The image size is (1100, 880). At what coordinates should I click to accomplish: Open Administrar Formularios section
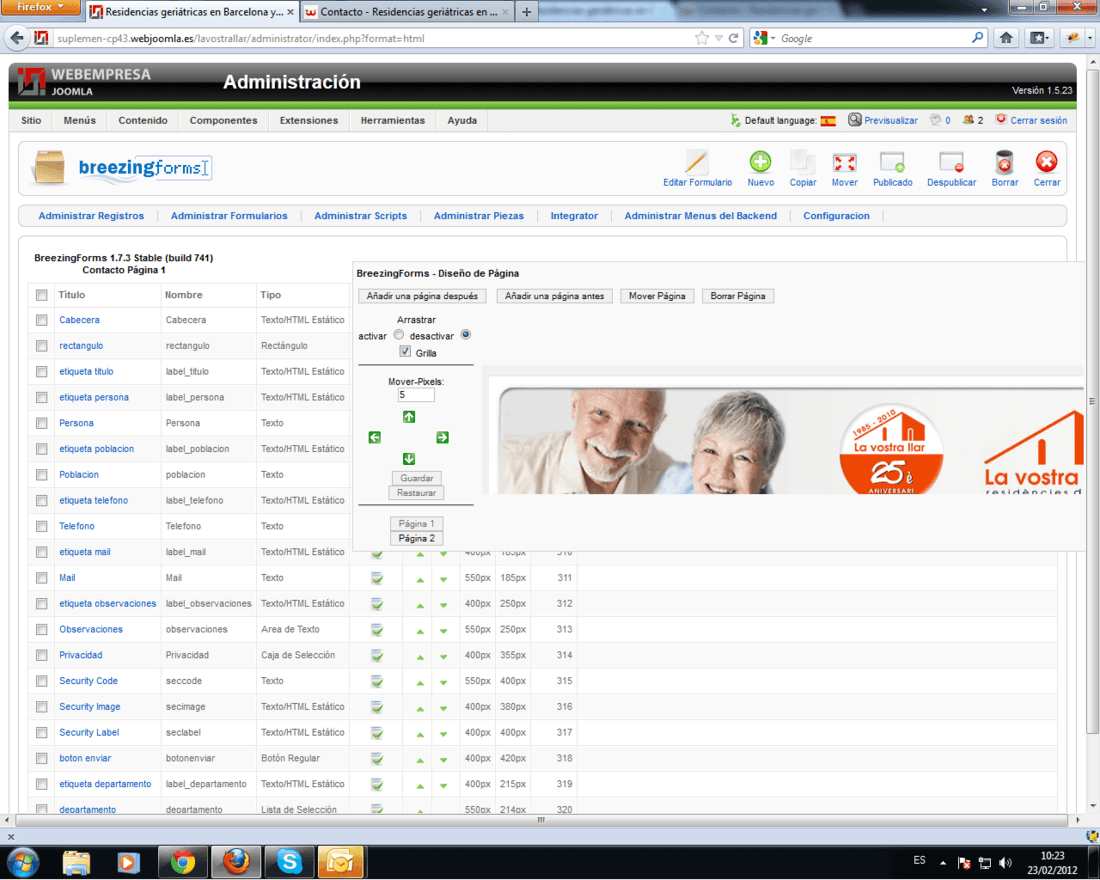click(x=229, y=216)
